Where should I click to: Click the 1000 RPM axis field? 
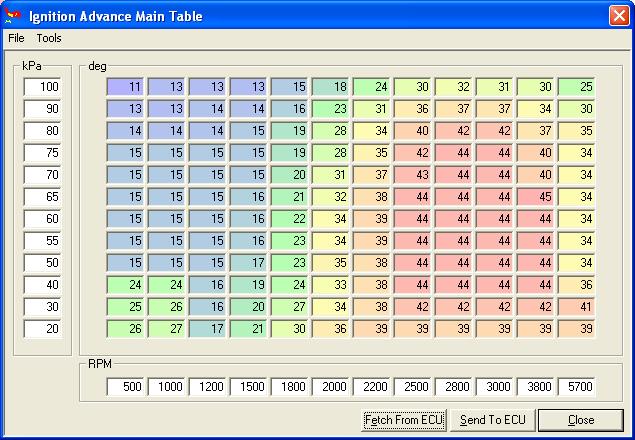click(166, 387)
